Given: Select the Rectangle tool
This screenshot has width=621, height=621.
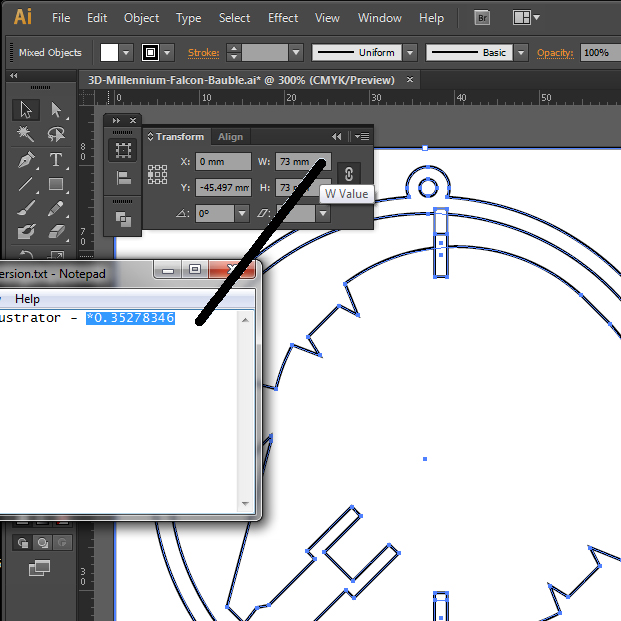Looking at the screenshot, I should tap(56, 184).
